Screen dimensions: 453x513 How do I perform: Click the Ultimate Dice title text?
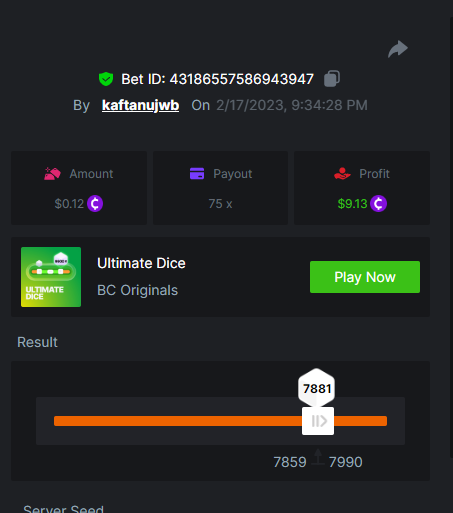[141, 263]
